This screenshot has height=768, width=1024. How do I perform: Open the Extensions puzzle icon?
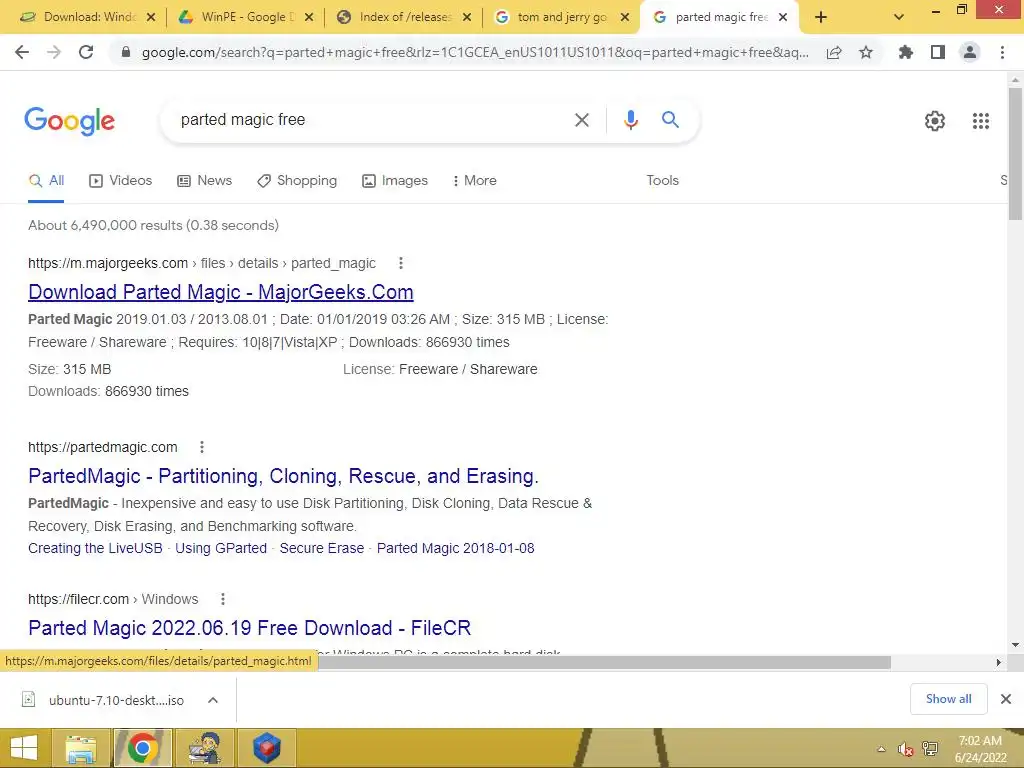[905, 52]
